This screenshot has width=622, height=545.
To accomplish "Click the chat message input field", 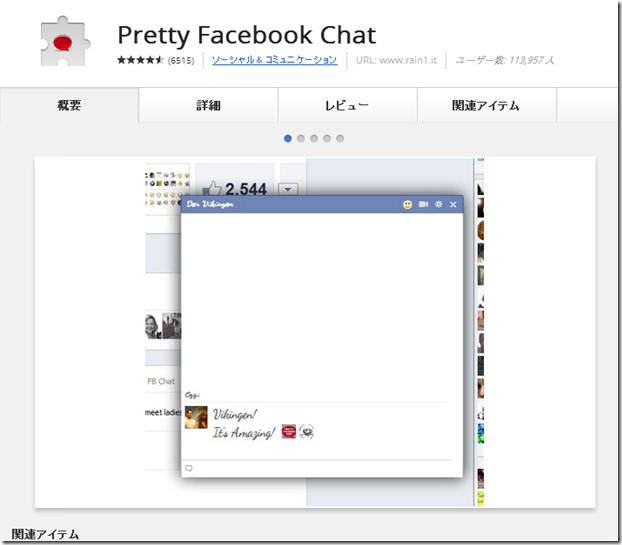I will [322, 468].
